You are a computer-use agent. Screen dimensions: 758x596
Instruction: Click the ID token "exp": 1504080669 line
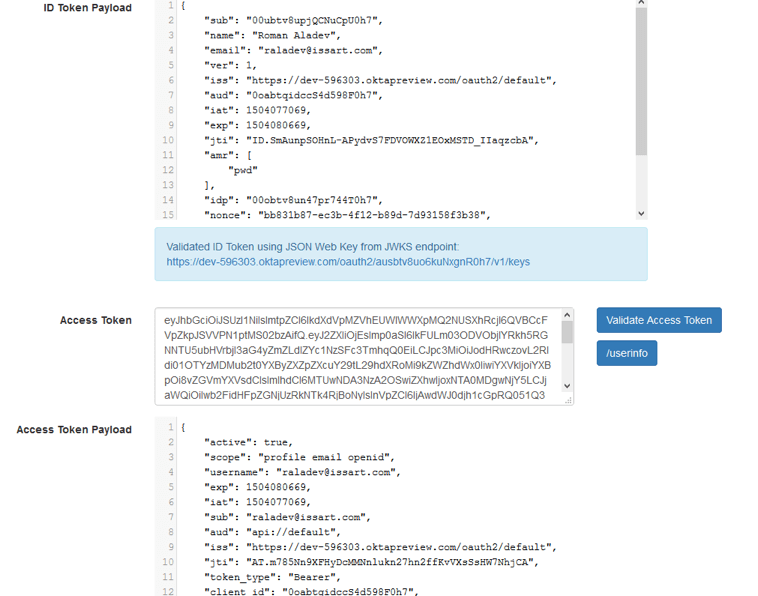pos(257,125)
